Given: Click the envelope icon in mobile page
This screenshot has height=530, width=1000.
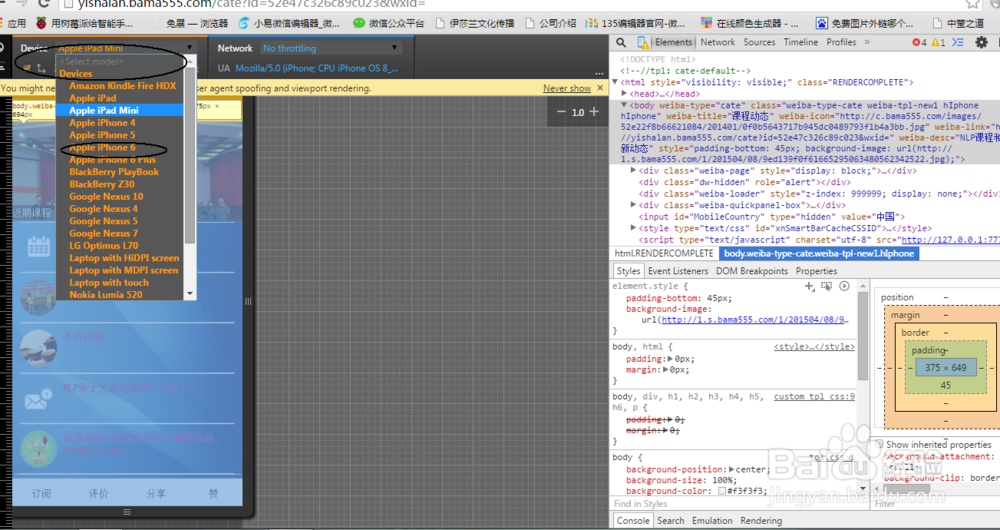Looking at the screenshot, I should (x=38, y=399).
